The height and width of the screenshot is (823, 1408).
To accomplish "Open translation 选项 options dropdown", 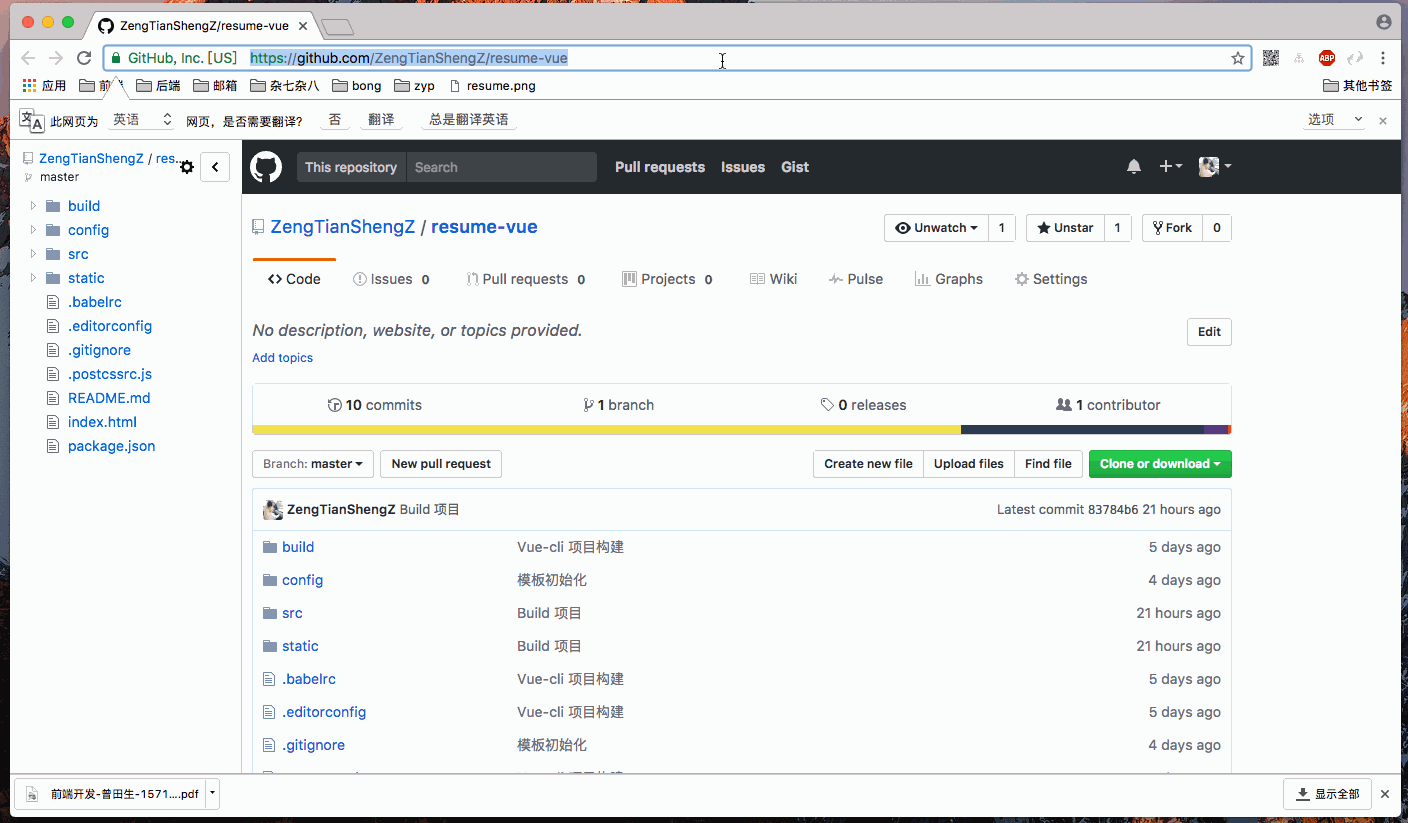I will (1335, 120).
